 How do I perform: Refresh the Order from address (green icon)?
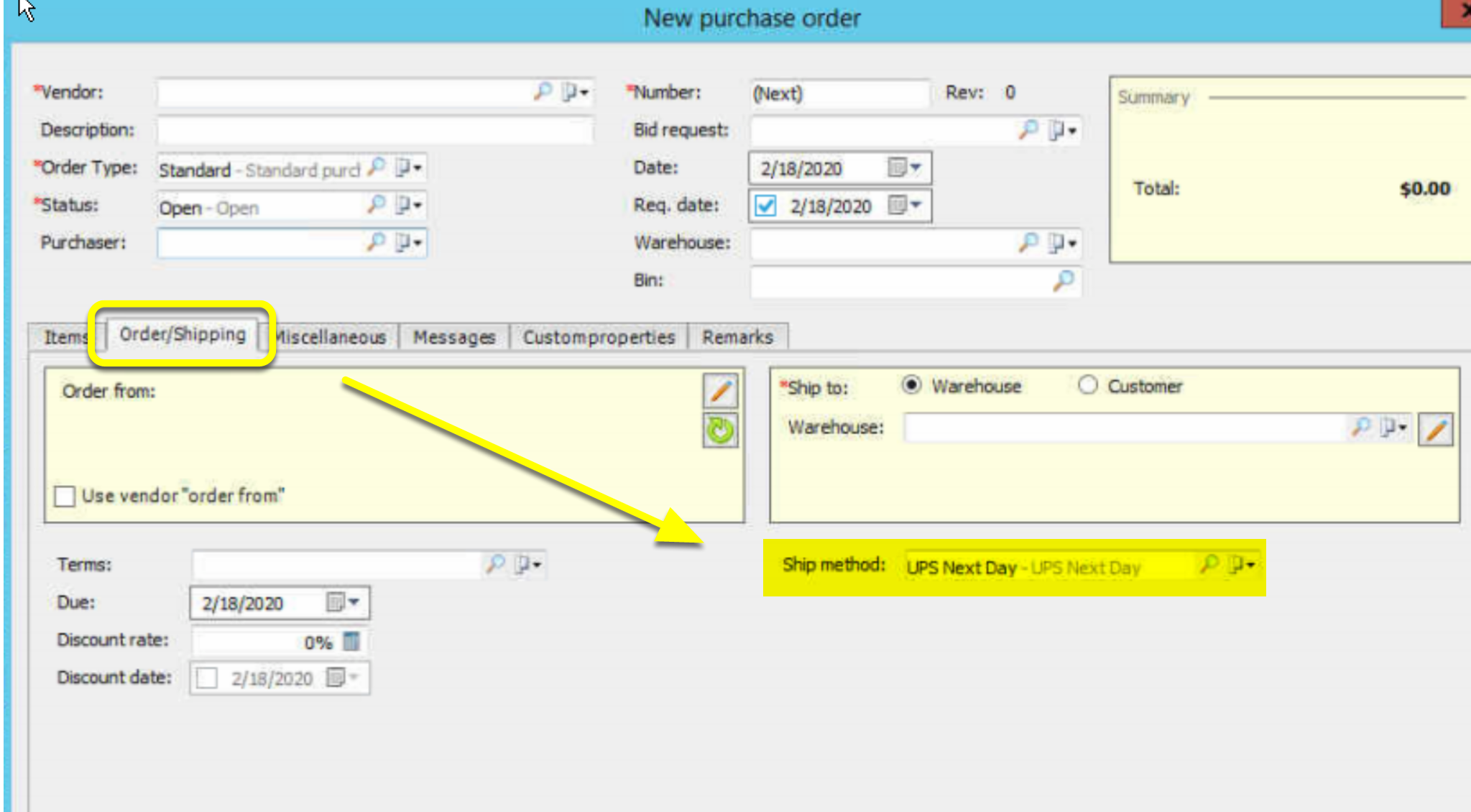(720, 430)
